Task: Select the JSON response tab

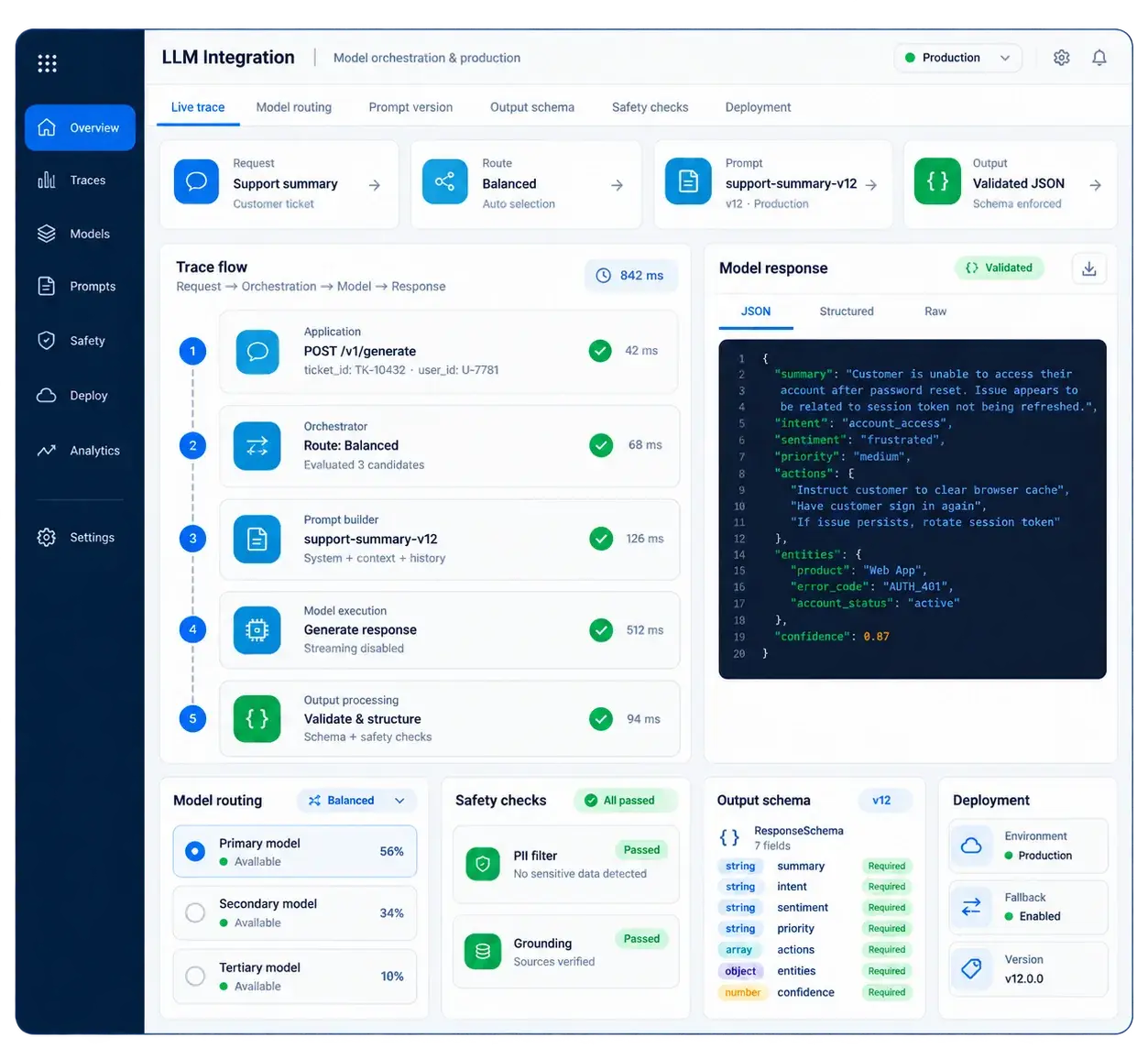Action: 756,311
